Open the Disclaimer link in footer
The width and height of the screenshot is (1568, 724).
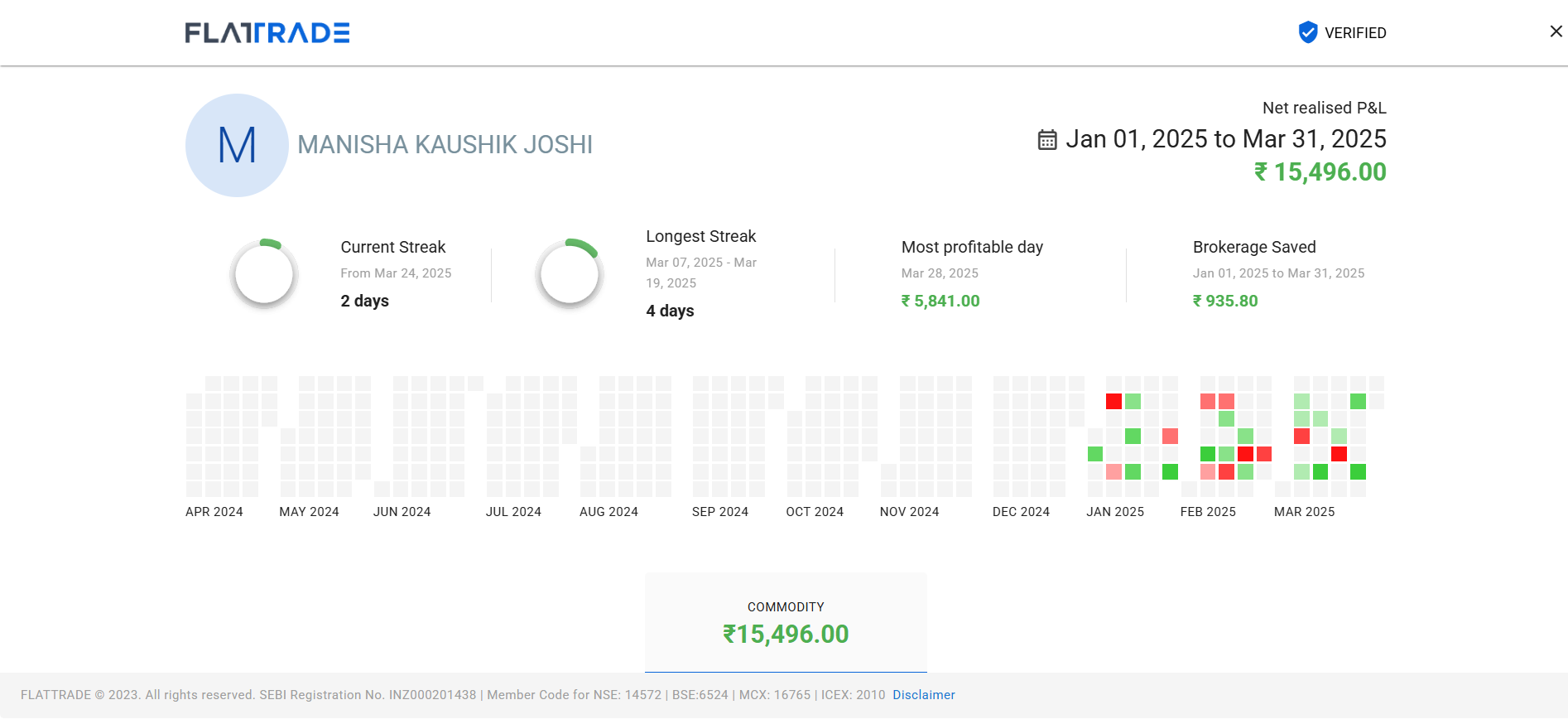[923, 695]
